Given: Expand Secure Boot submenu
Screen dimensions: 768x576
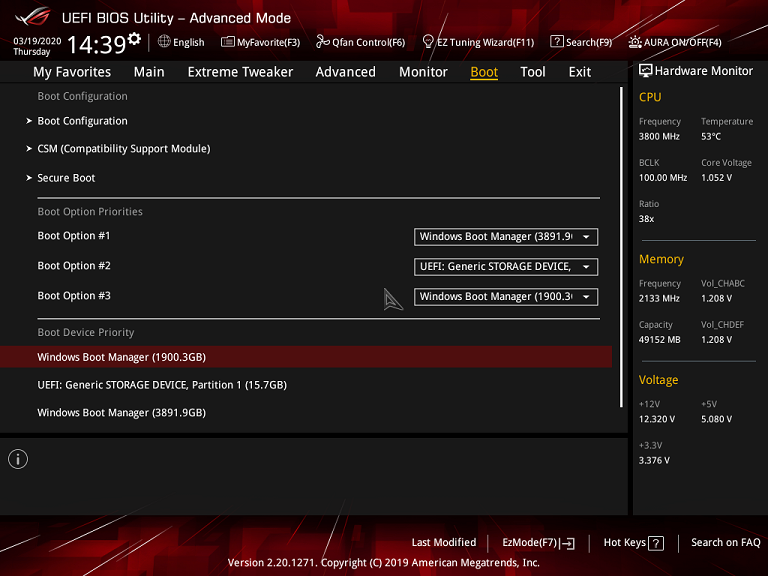Looking at the screenshot, I should pos(66,178).
